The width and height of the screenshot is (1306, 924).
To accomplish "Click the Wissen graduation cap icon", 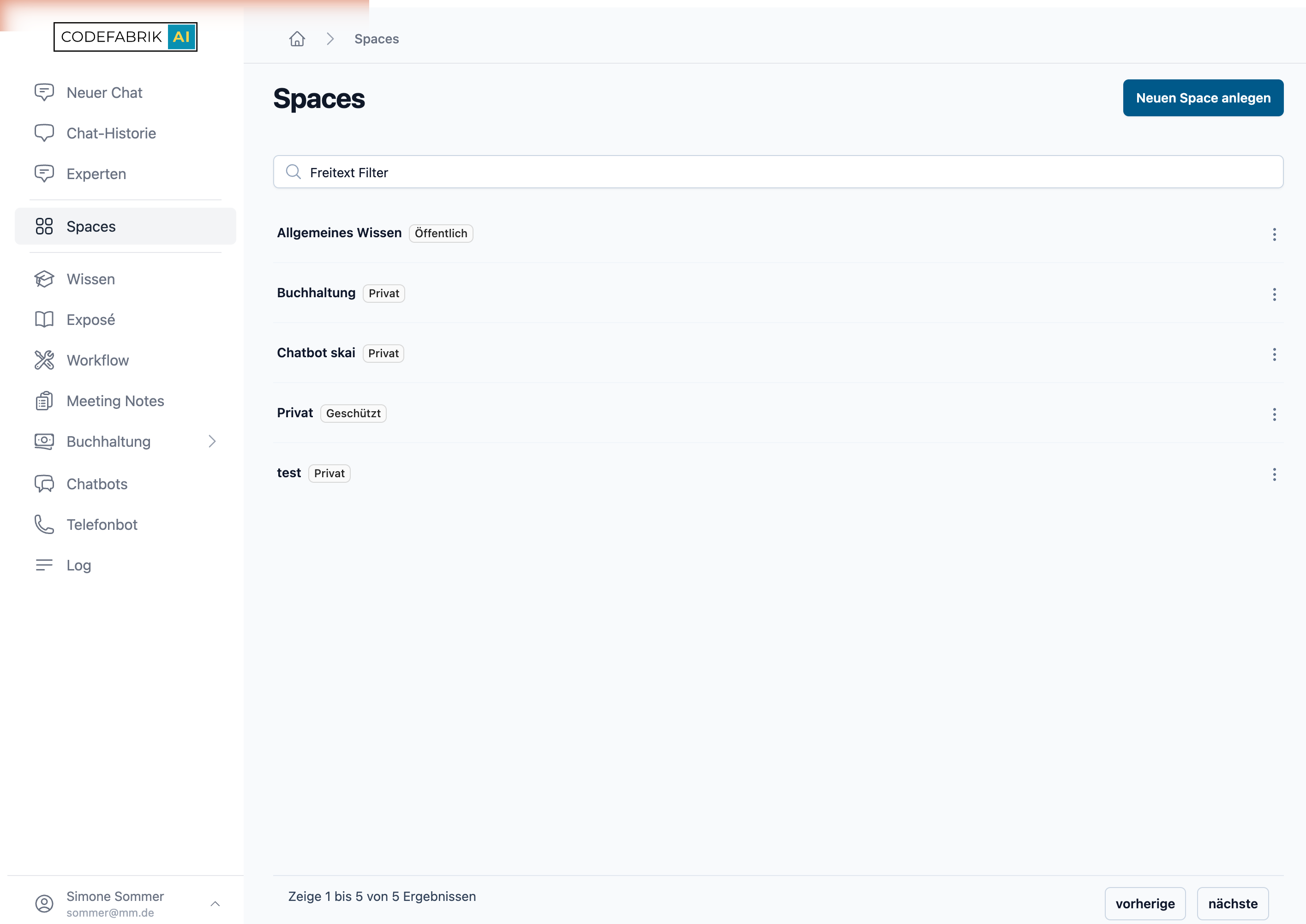I will (44, 279).
